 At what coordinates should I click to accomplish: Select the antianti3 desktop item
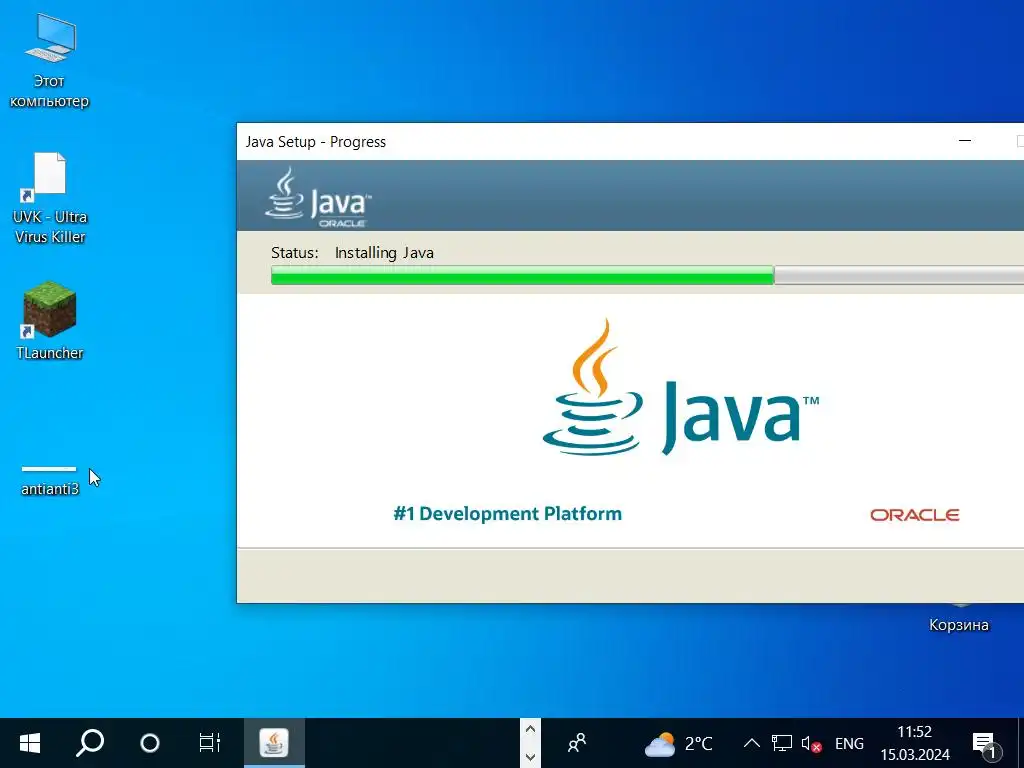[x=50, y=481]
